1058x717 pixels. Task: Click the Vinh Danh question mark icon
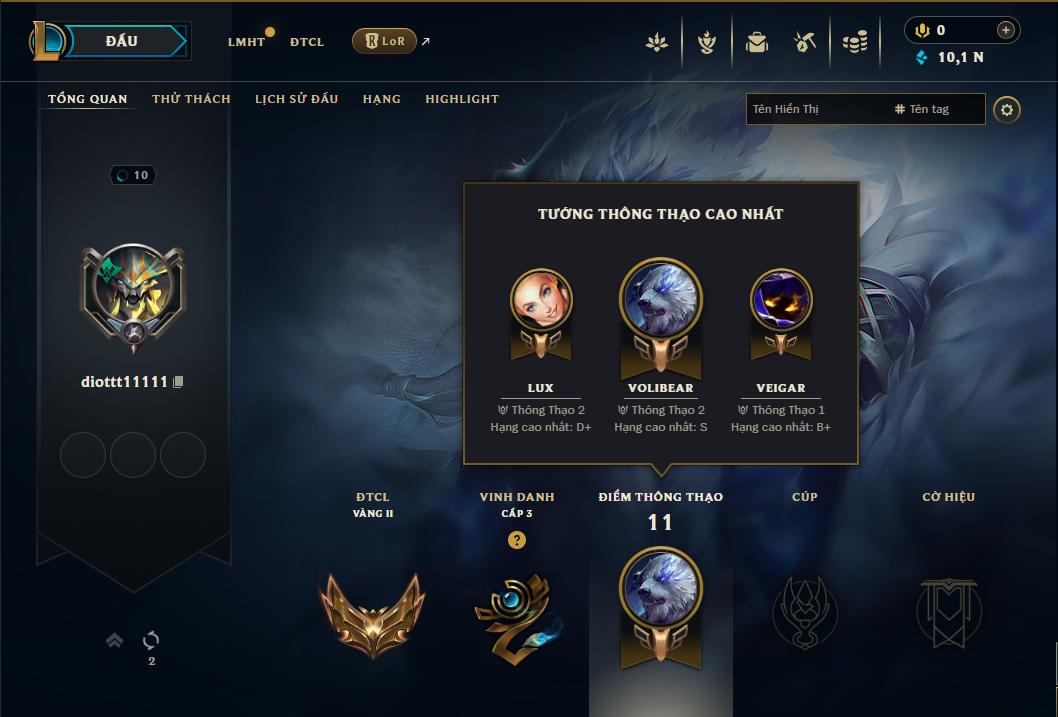coord(517,540)
